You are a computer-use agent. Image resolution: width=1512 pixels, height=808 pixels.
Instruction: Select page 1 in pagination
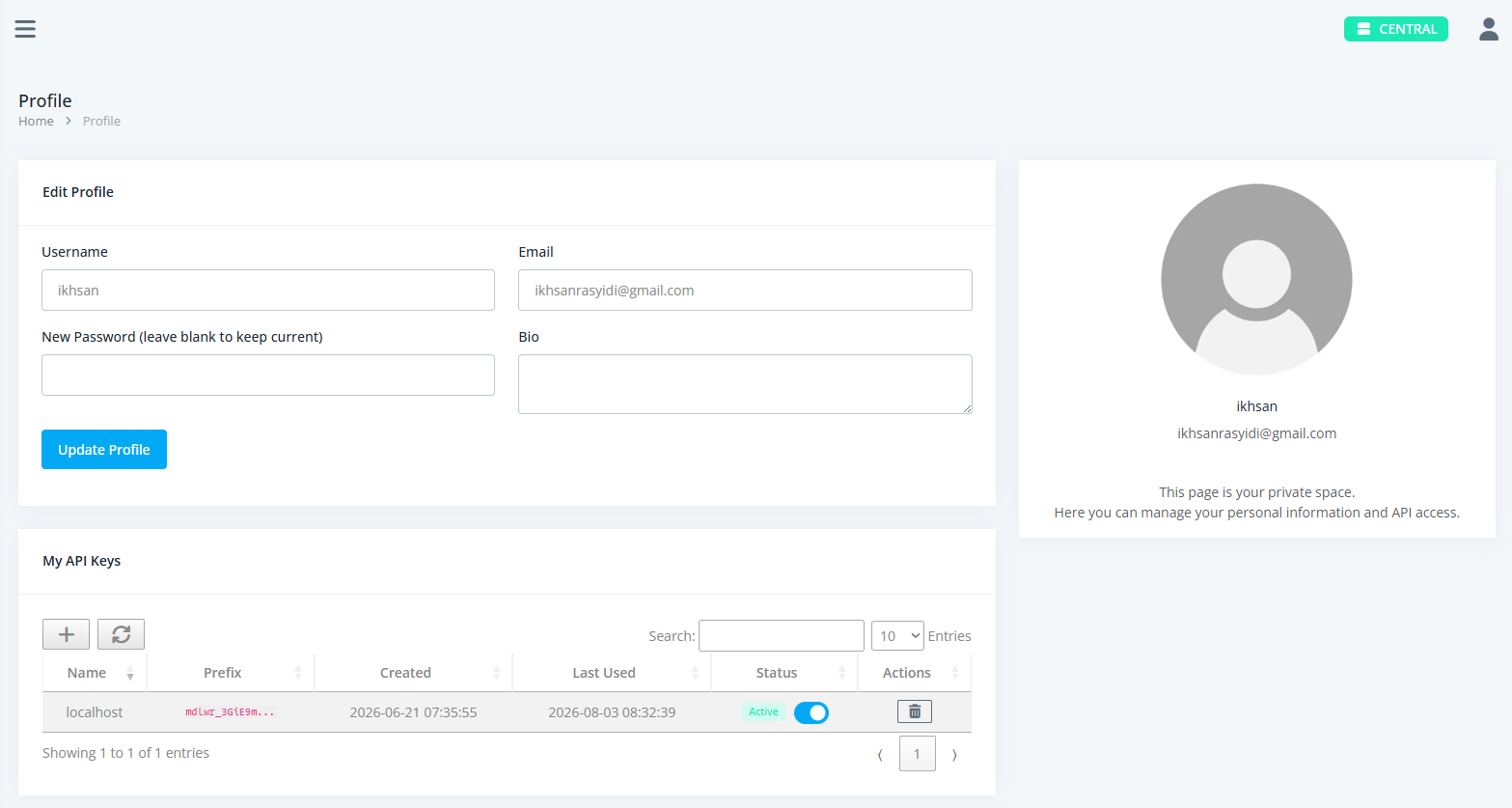click(917, 754)
